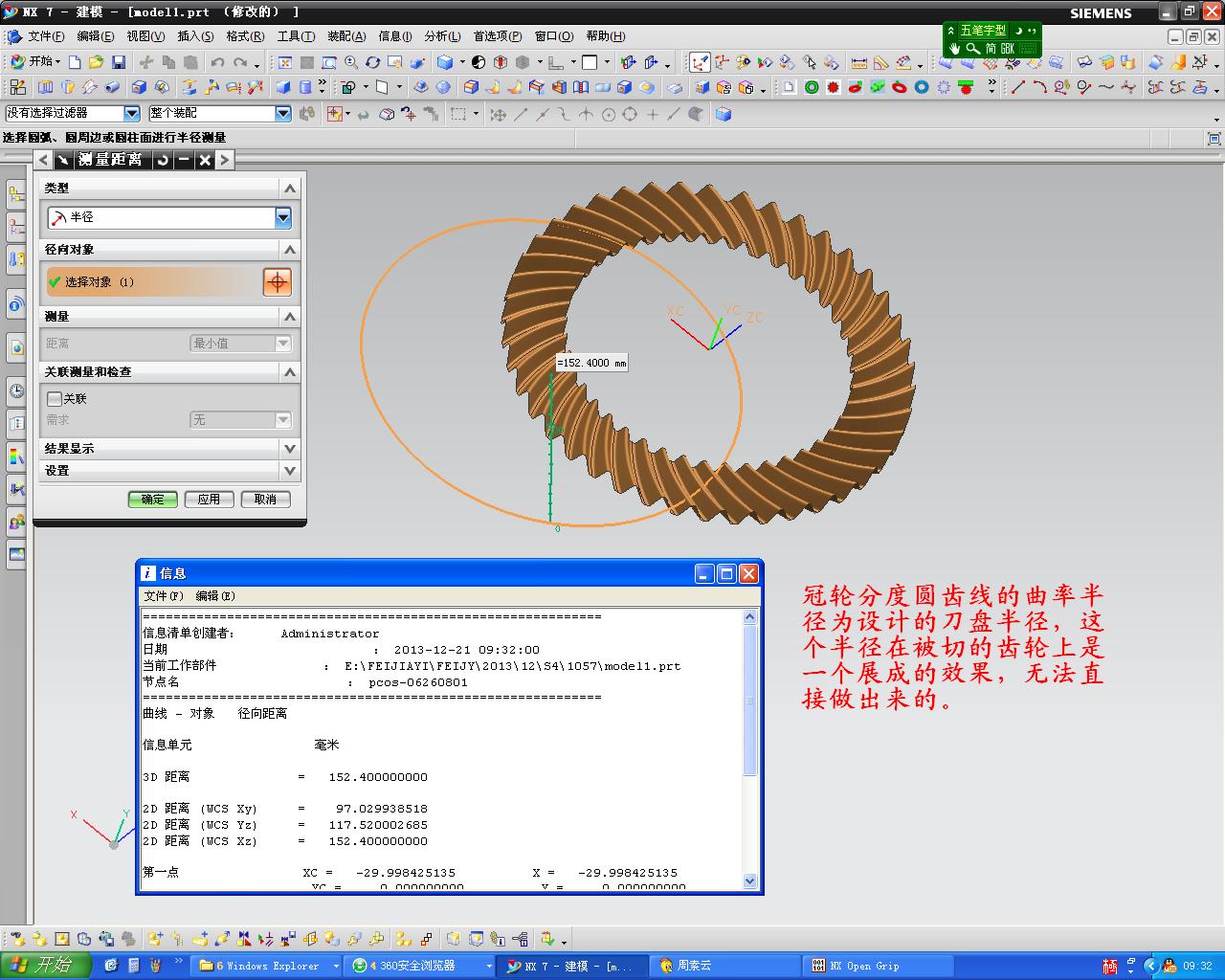The height and width of the screenshot is (980, 1225).
Task: Open the 编辑(E) menu in NX
Action: [95, 36]
